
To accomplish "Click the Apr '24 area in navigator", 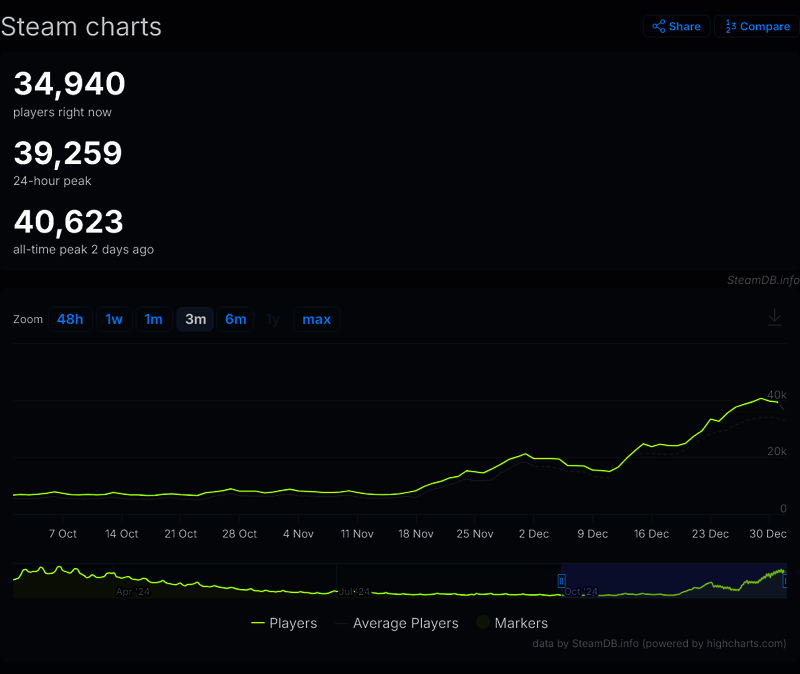I will [131, 592].
